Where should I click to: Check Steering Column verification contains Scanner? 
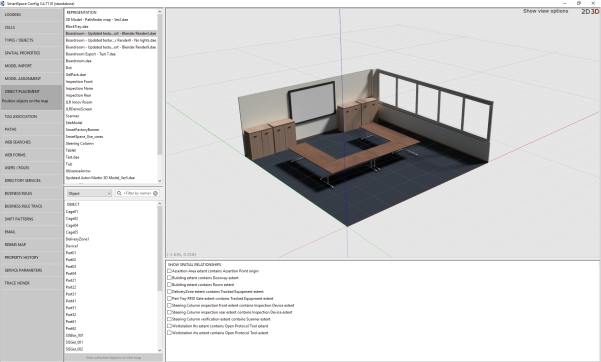[169, 319]
